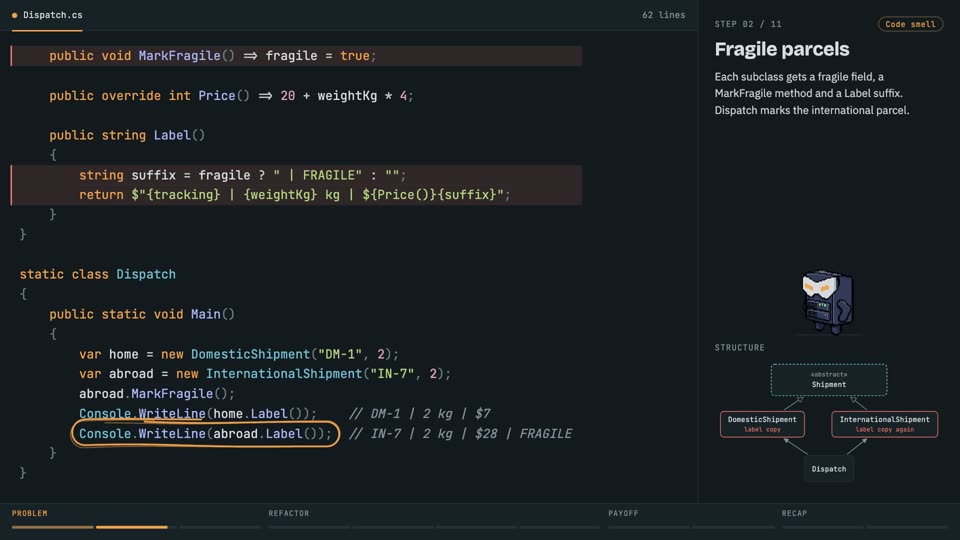Click the '// IN-7 | 2 kg | $28 | FRAGILE' comment

(460, 433)
